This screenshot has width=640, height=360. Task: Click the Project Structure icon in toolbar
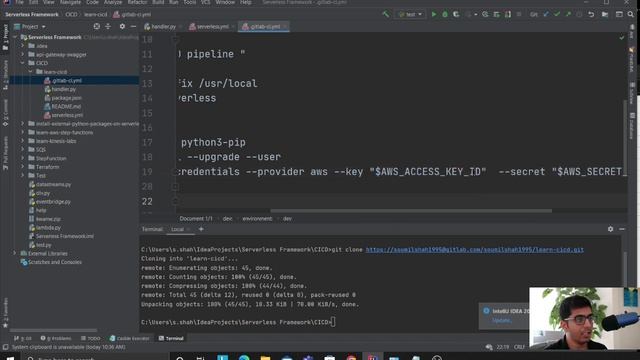605,14
